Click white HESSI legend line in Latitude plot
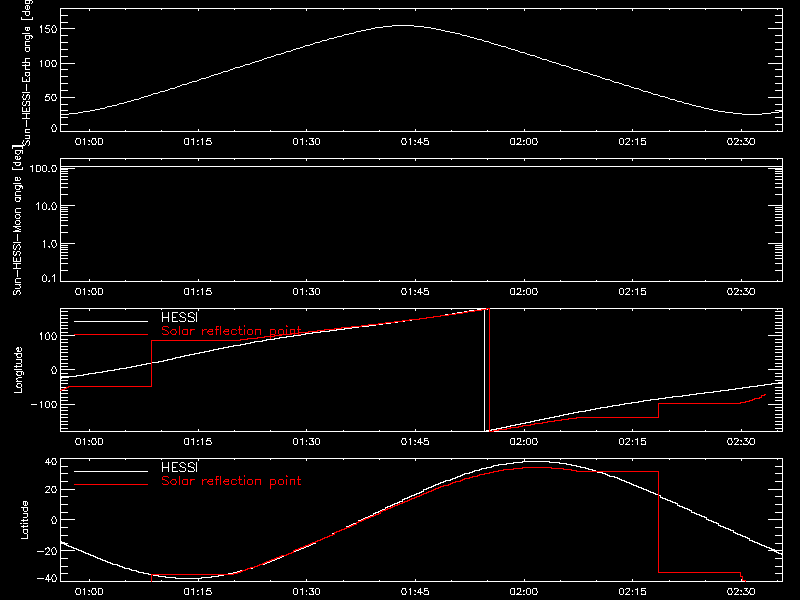The width and height of the screenshot is (800, 600). pos(111,471)
